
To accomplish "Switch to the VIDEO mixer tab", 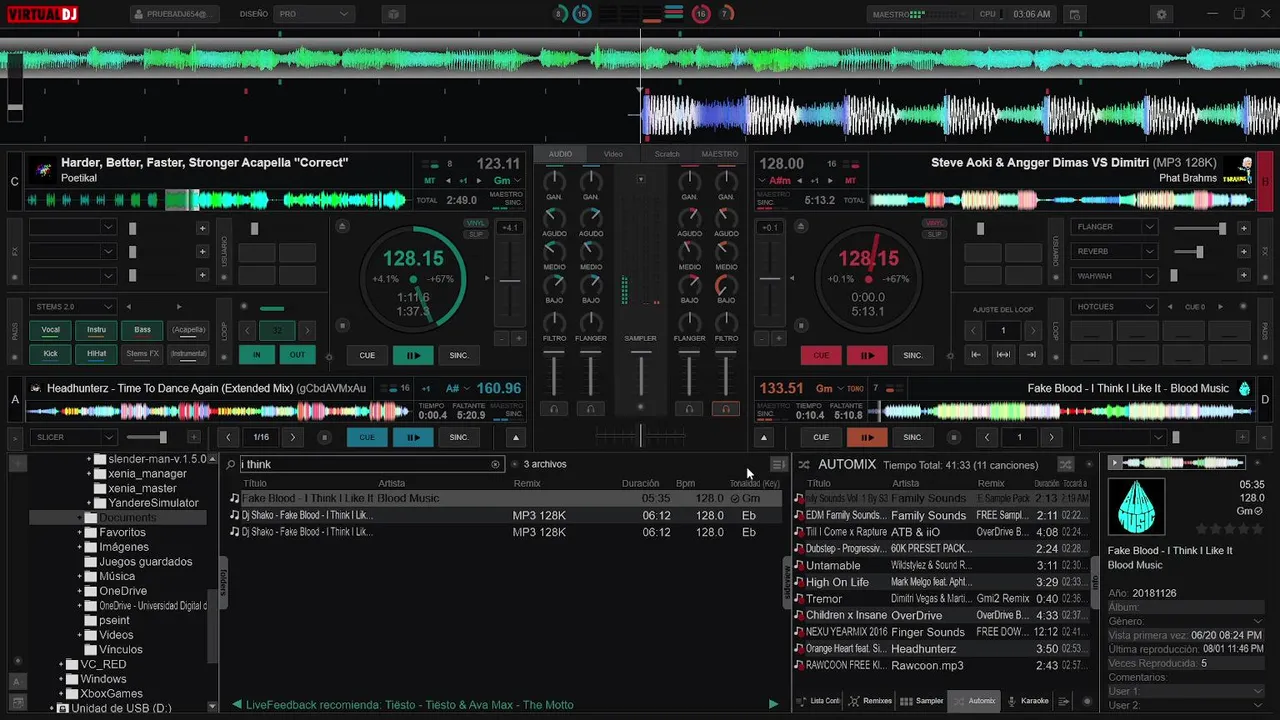I will point(613,154).
